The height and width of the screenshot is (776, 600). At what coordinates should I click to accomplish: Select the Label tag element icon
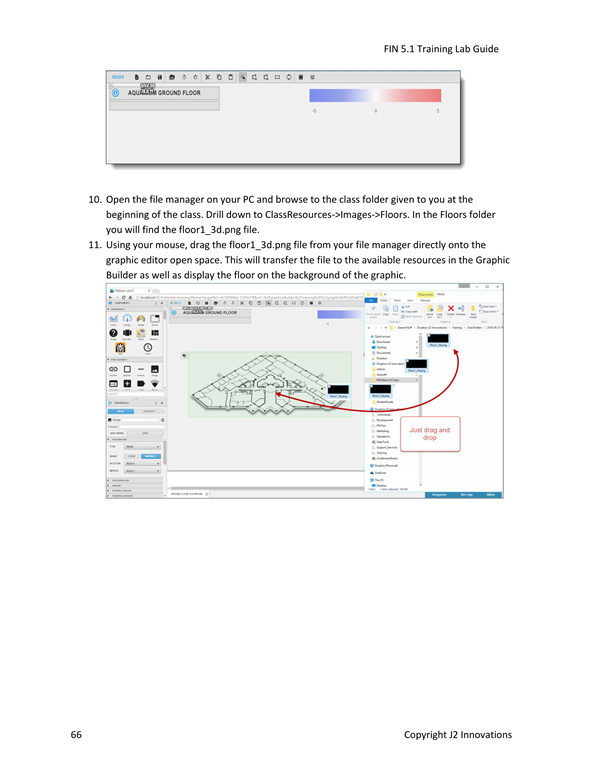(141, 384)
